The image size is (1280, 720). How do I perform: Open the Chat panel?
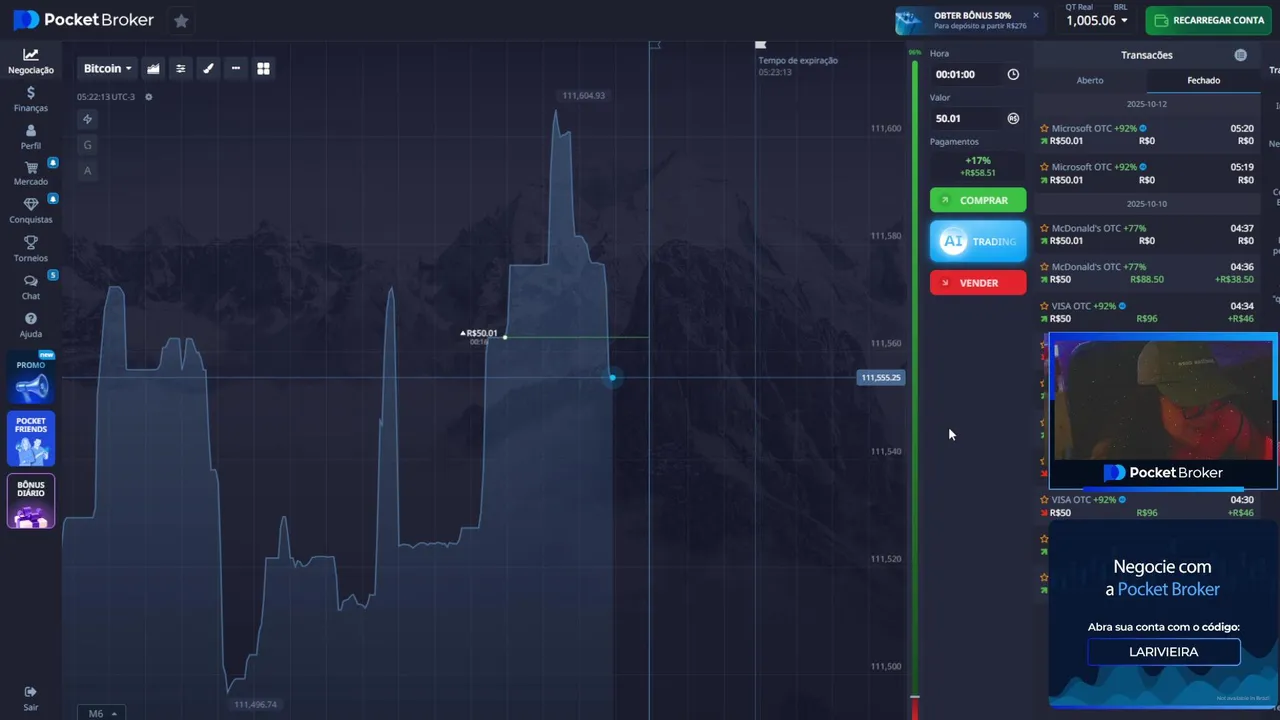pos(31,287)
